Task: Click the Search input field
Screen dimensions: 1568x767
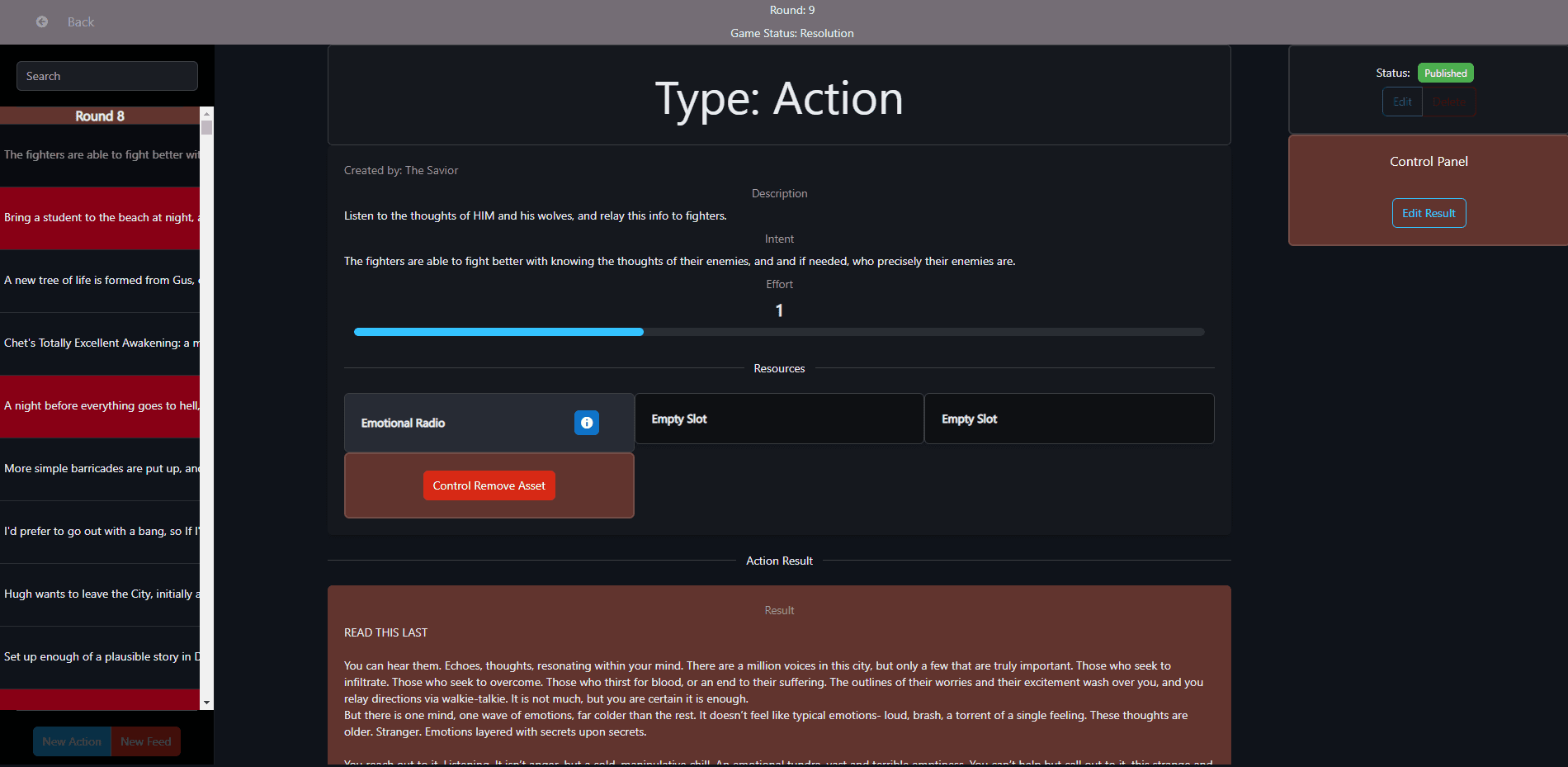Action: [x=107, y=76]
